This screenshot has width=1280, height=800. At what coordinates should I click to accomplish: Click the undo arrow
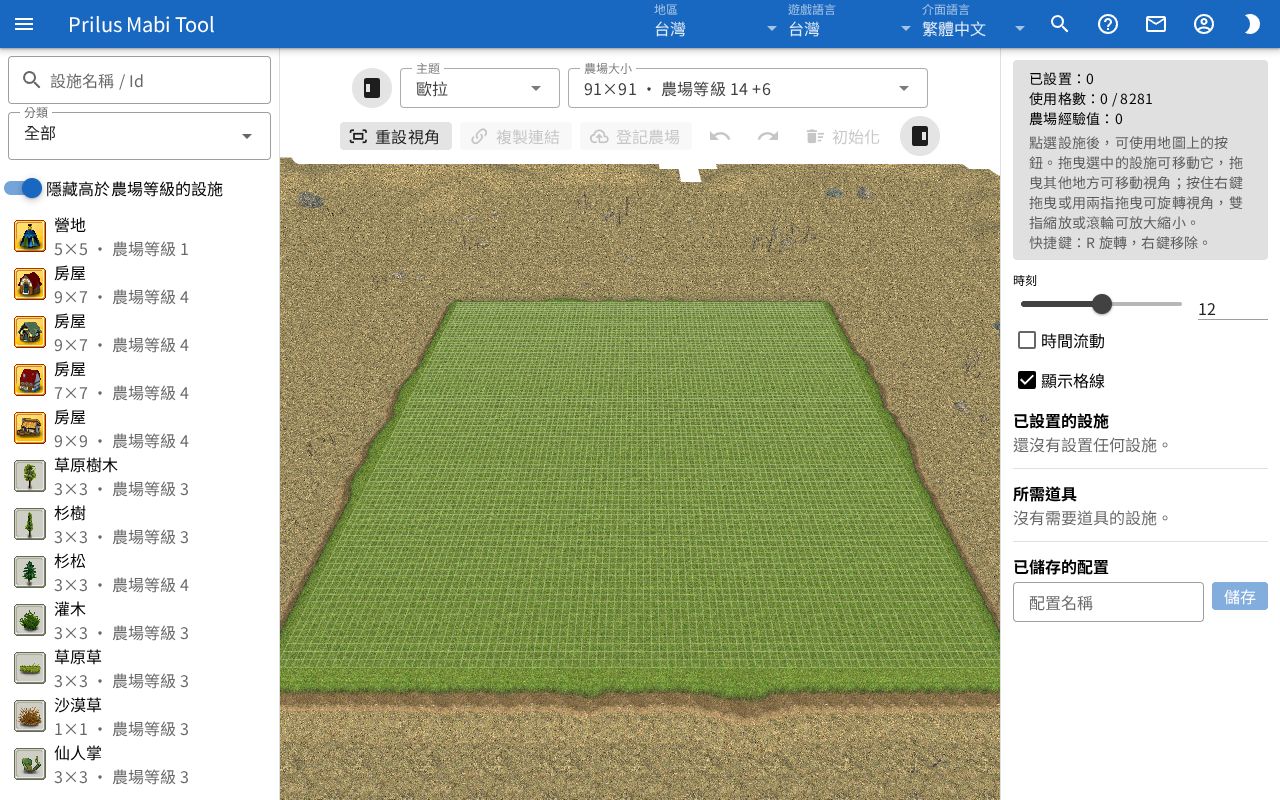point(720,136)
